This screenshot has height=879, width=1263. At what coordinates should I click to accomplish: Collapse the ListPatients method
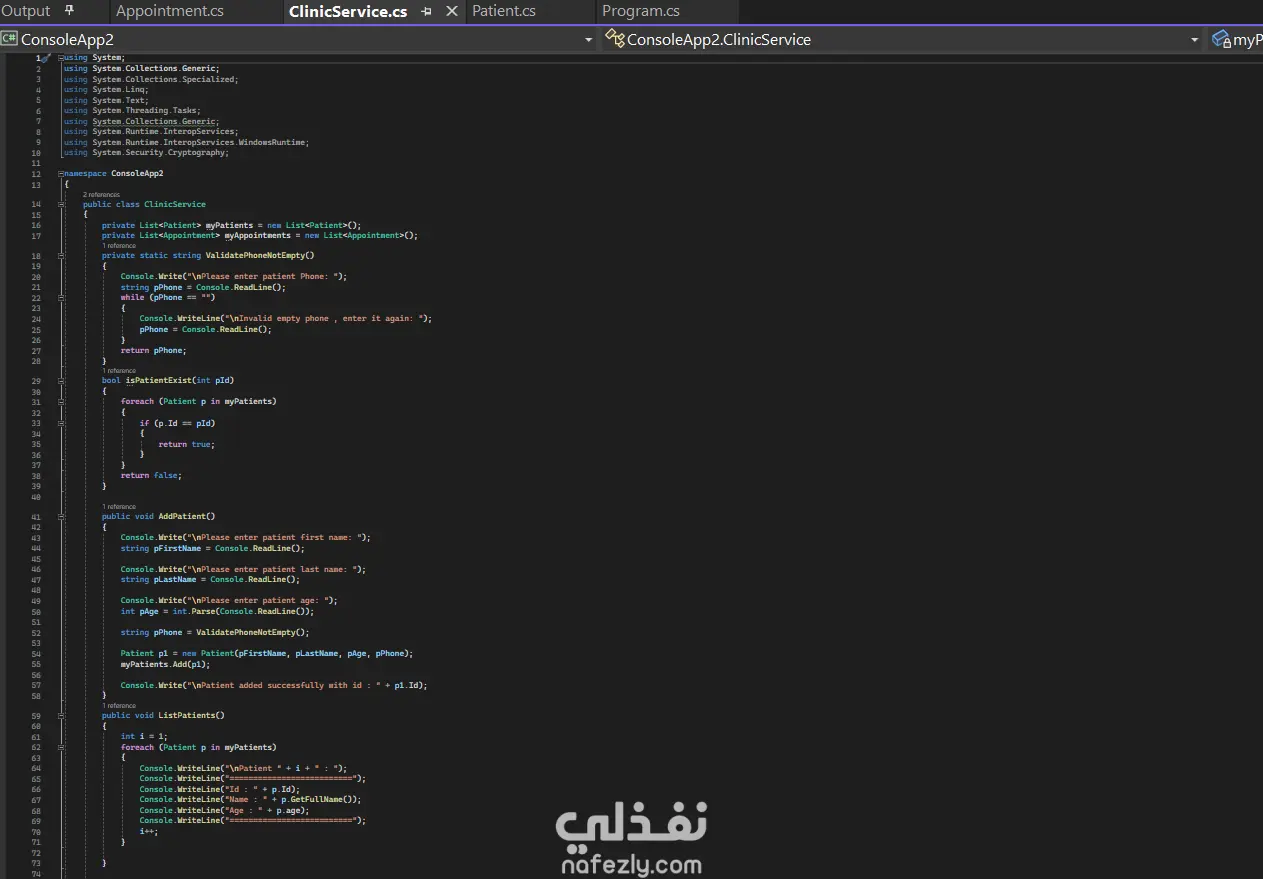61,715
